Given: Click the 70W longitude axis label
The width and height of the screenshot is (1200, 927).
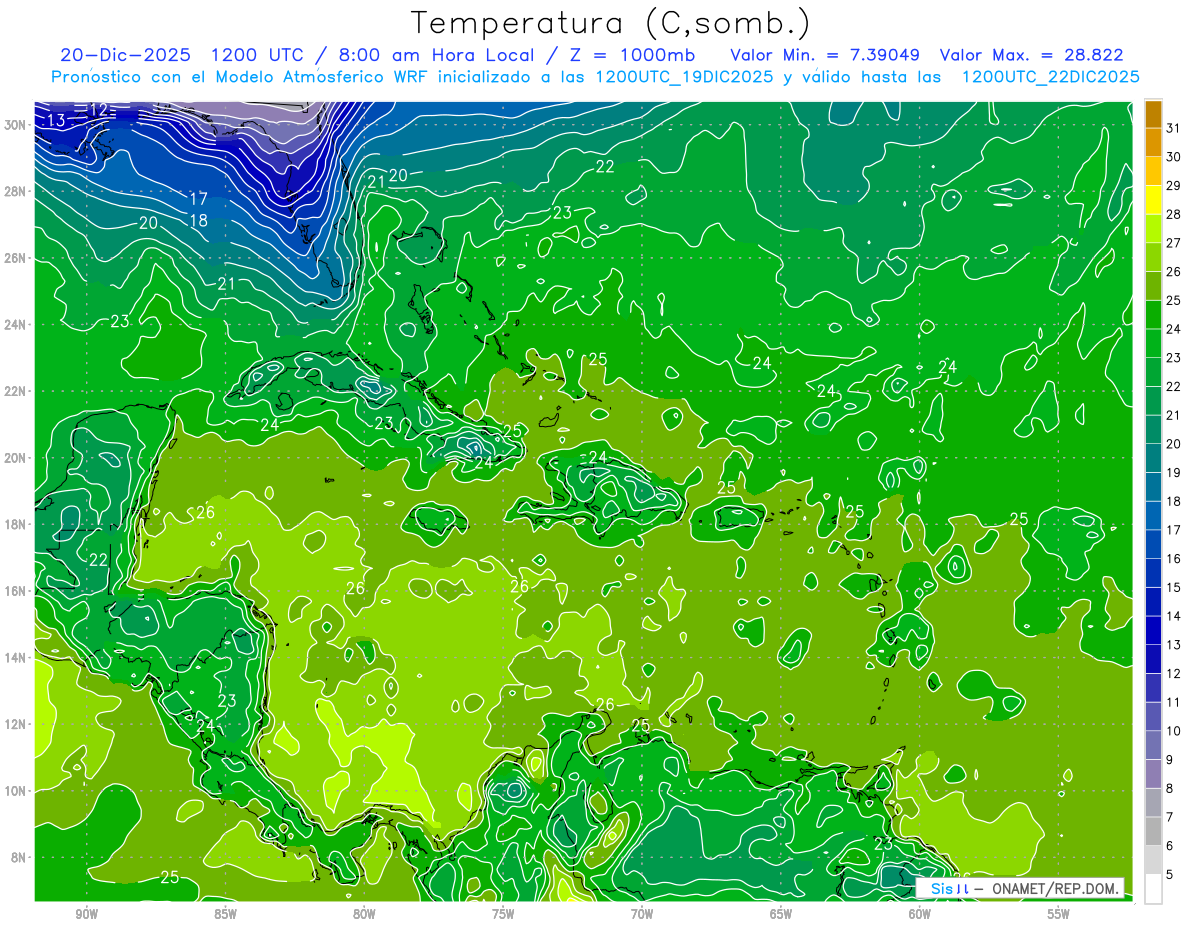Looking at the screenshot, I should click(642, 914).
